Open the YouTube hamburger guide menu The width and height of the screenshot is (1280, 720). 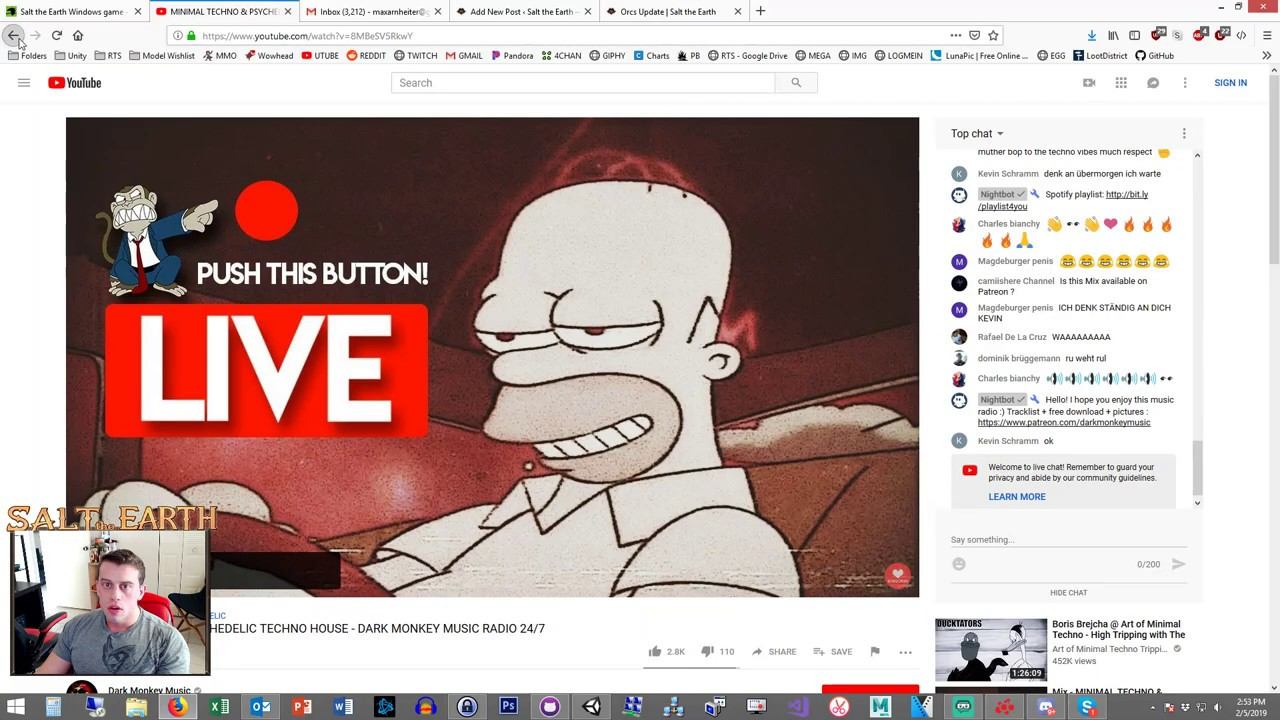(24, 83)
